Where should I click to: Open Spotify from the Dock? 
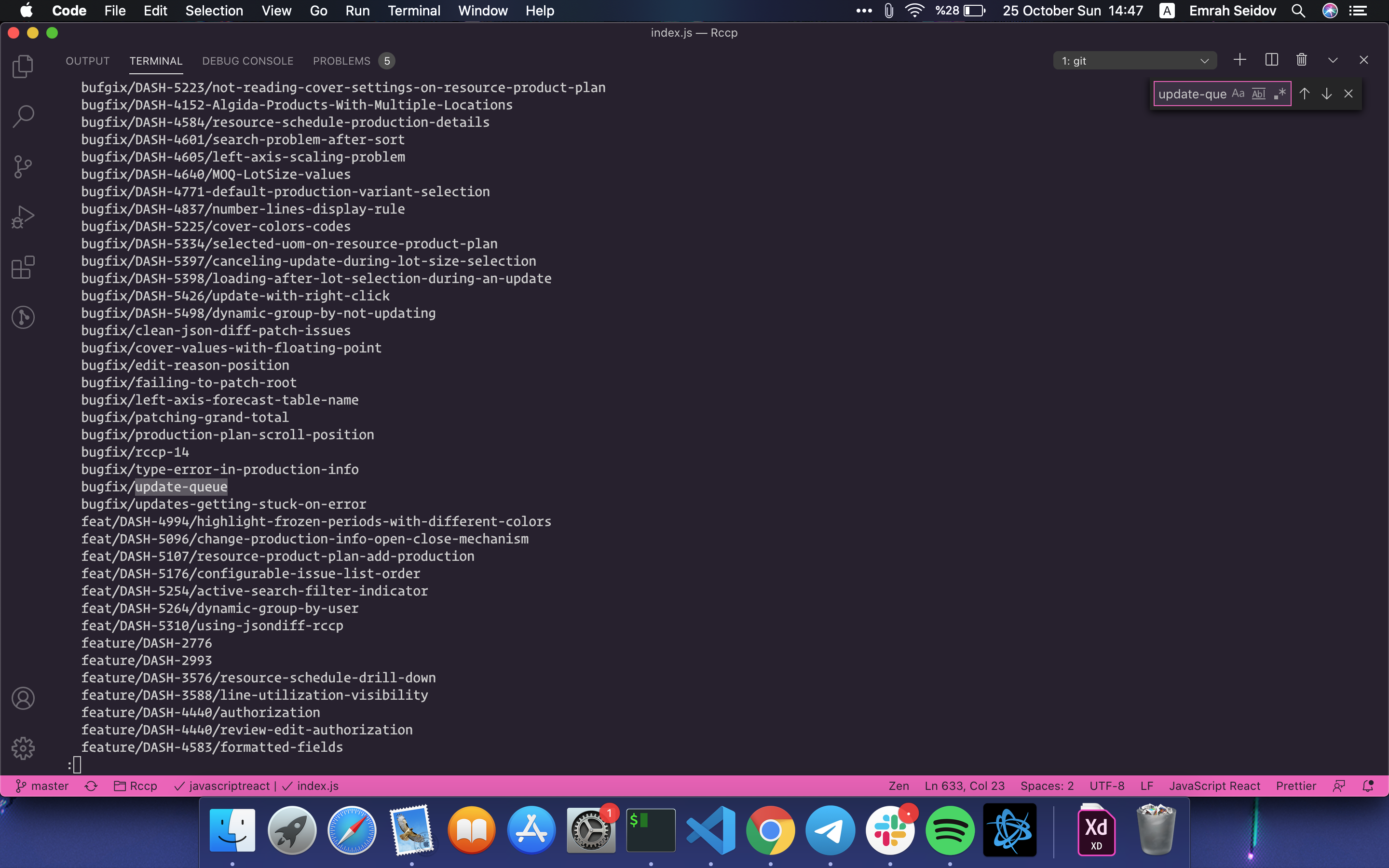coord(949,830)
